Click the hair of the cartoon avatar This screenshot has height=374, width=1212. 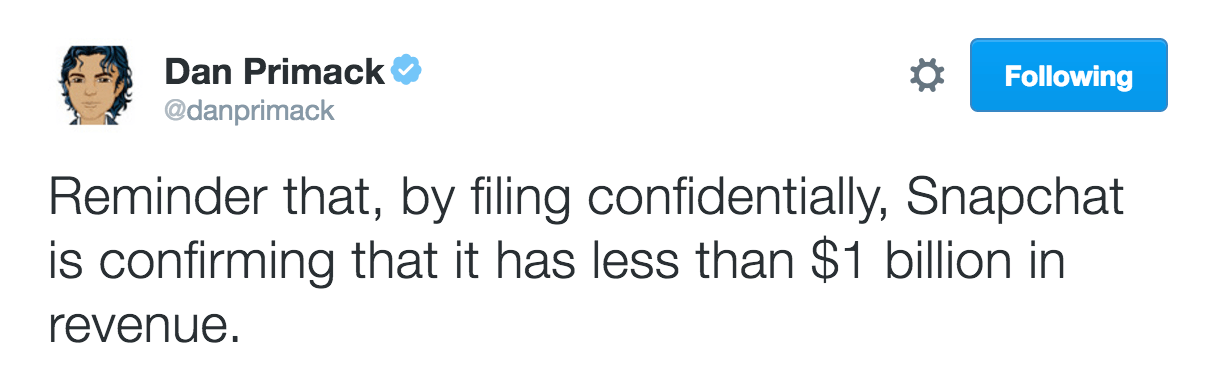point(98,62)
